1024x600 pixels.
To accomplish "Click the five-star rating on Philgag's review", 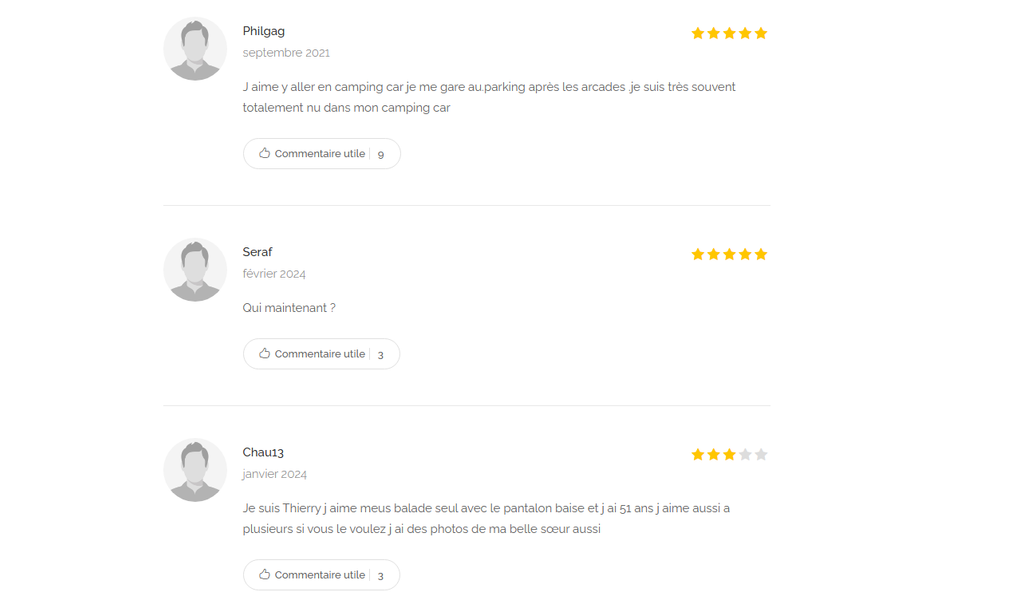I will tap(729, 33).
